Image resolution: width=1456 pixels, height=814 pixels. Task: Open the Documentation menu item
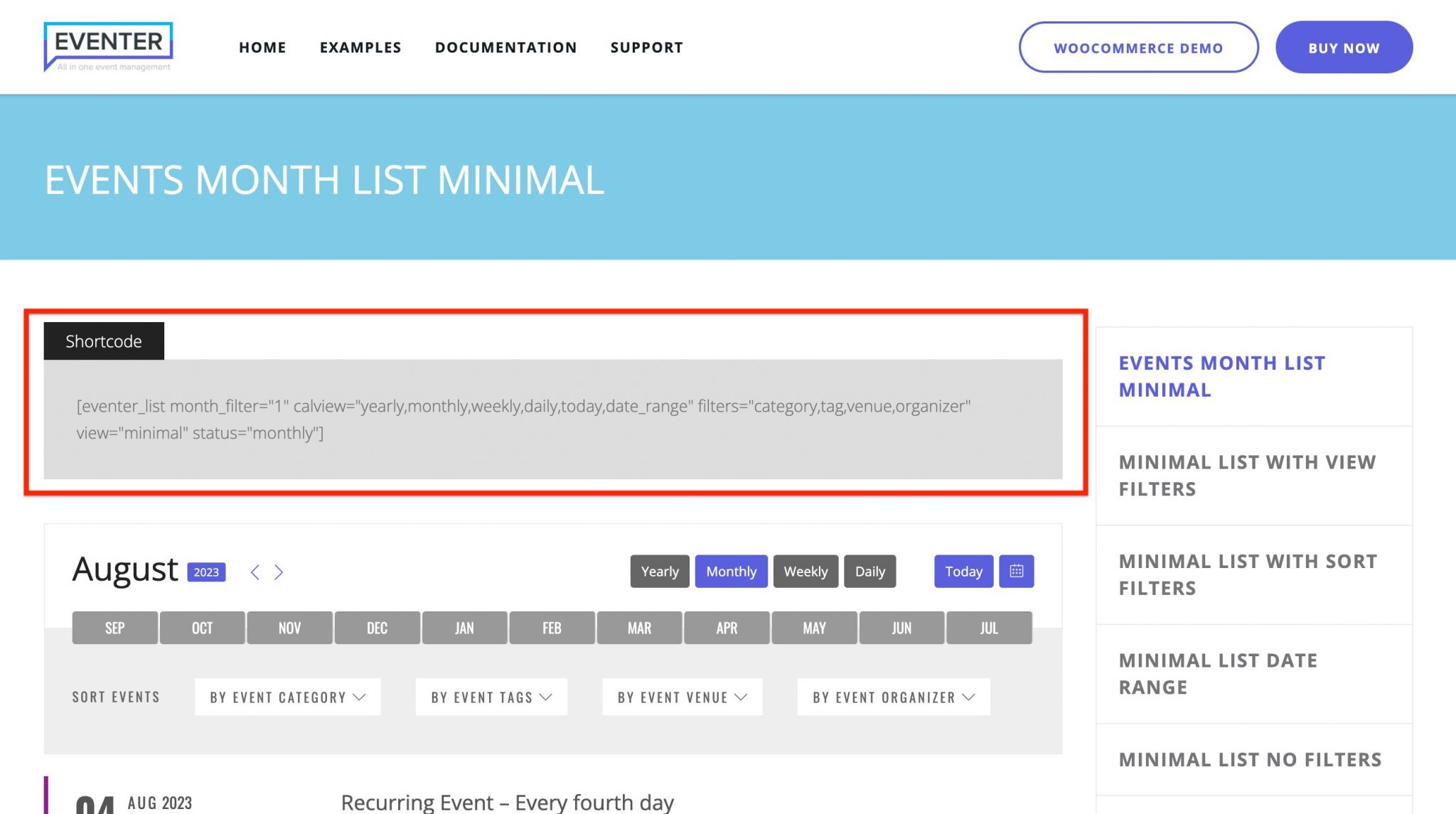click(505, 48)
